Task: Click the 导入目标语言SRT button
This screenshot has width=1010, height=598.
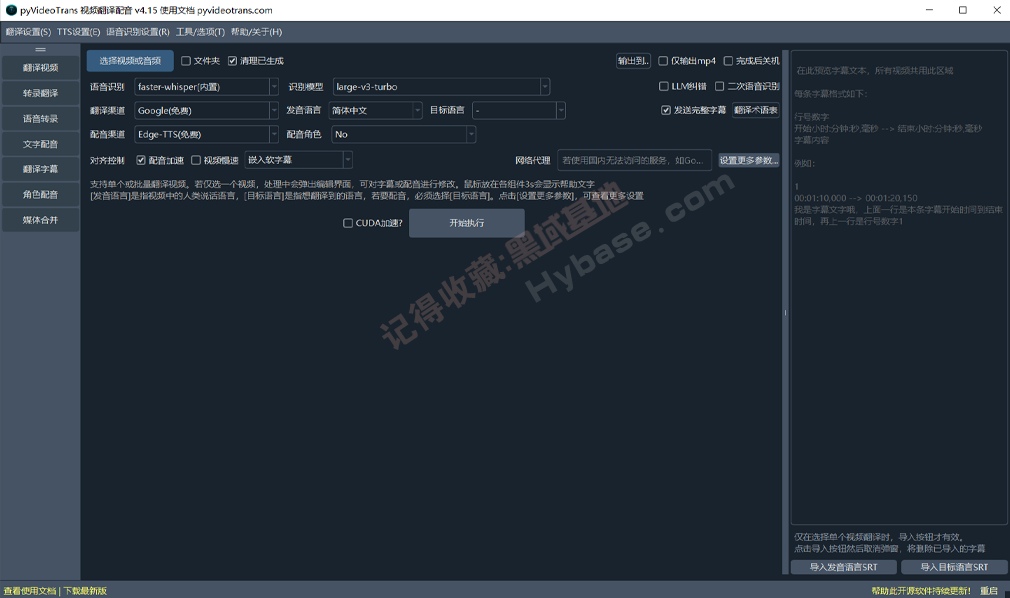Action: tap(954, 567)
